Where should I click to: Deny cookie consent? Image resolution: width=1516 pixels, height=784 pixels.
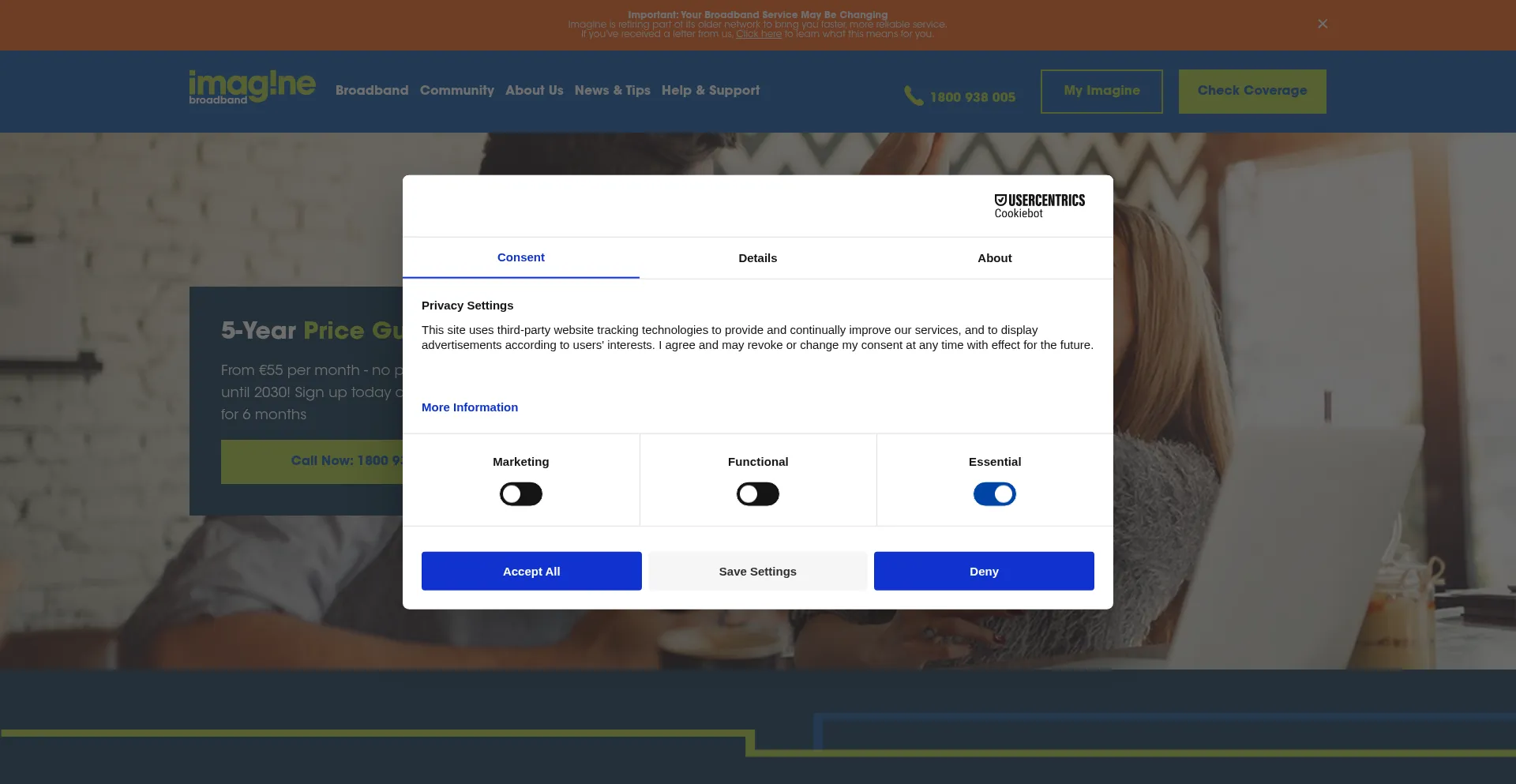click(983, 571)
